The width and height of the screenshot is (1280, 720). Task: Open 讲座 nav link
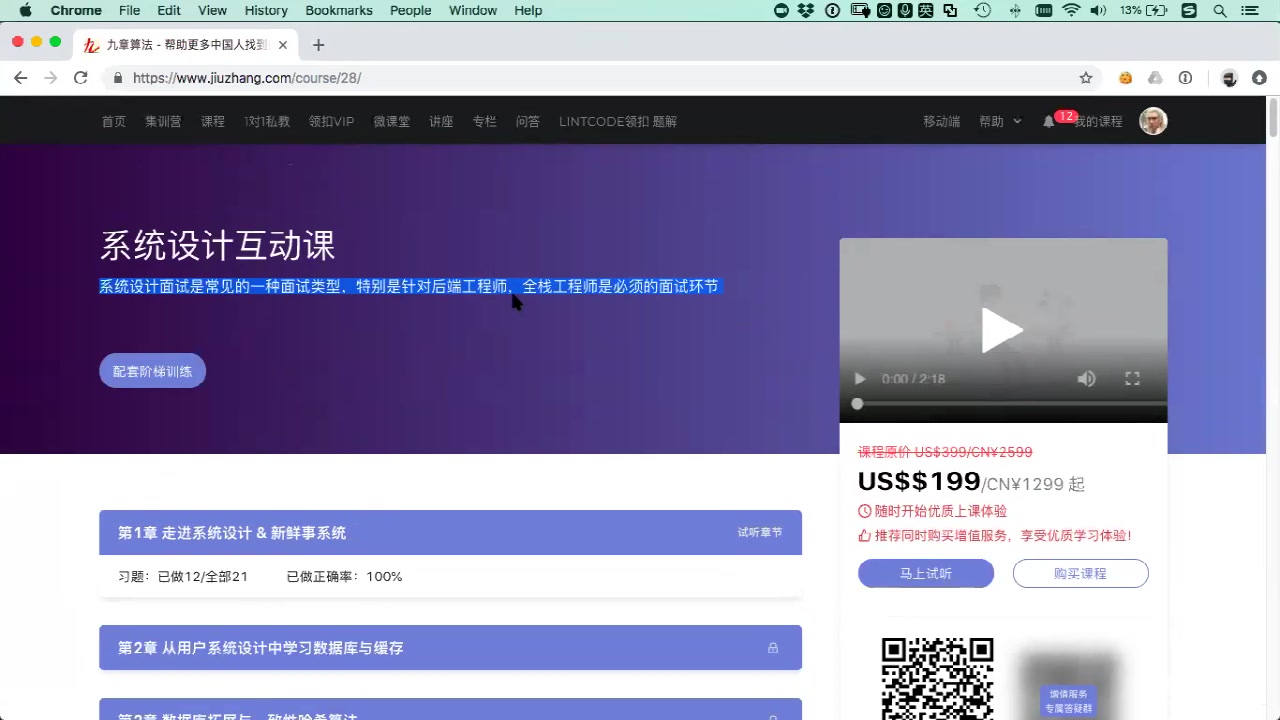(x=441, y=121)
